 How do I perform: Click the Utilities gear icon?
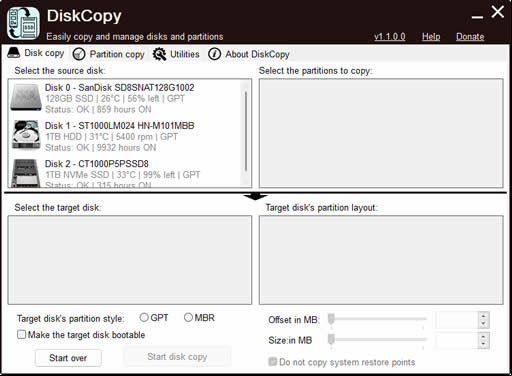point(159,54)
